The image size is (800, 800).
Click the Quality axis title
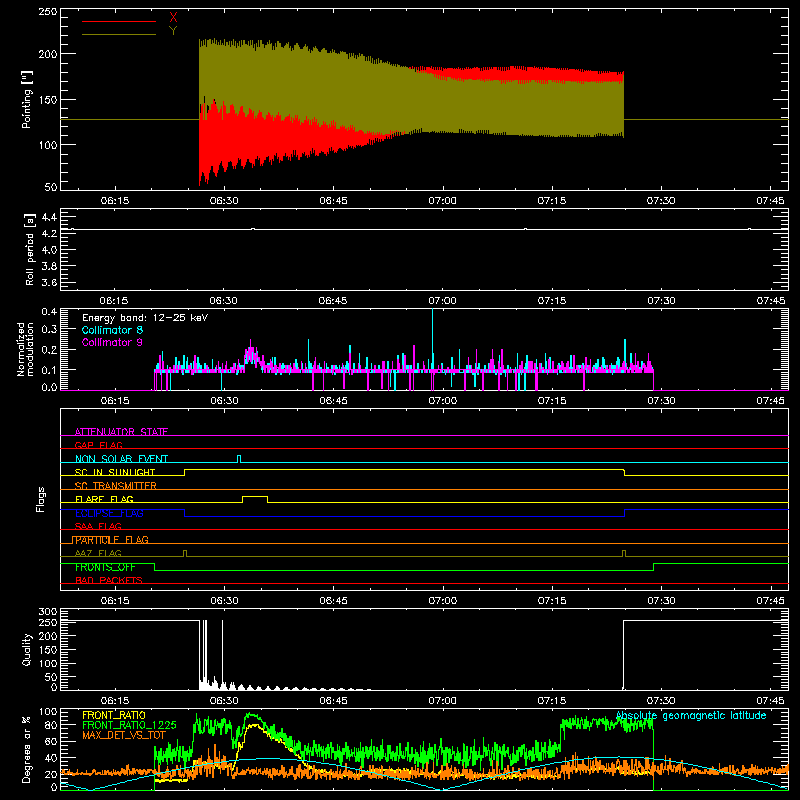(27, 649)
